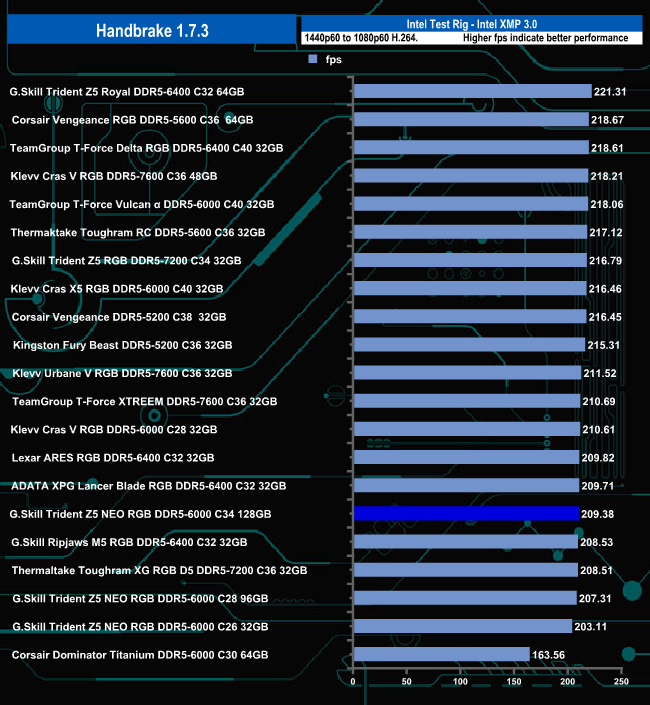
Task: Select the Kingston Fury Beast DDR5-5200 C36 label
Action: [123, 345]
